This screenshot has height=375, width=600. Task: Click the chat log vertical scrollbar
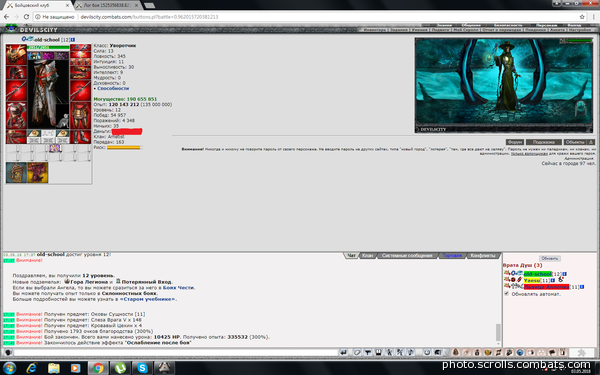(x=498, y=332)
